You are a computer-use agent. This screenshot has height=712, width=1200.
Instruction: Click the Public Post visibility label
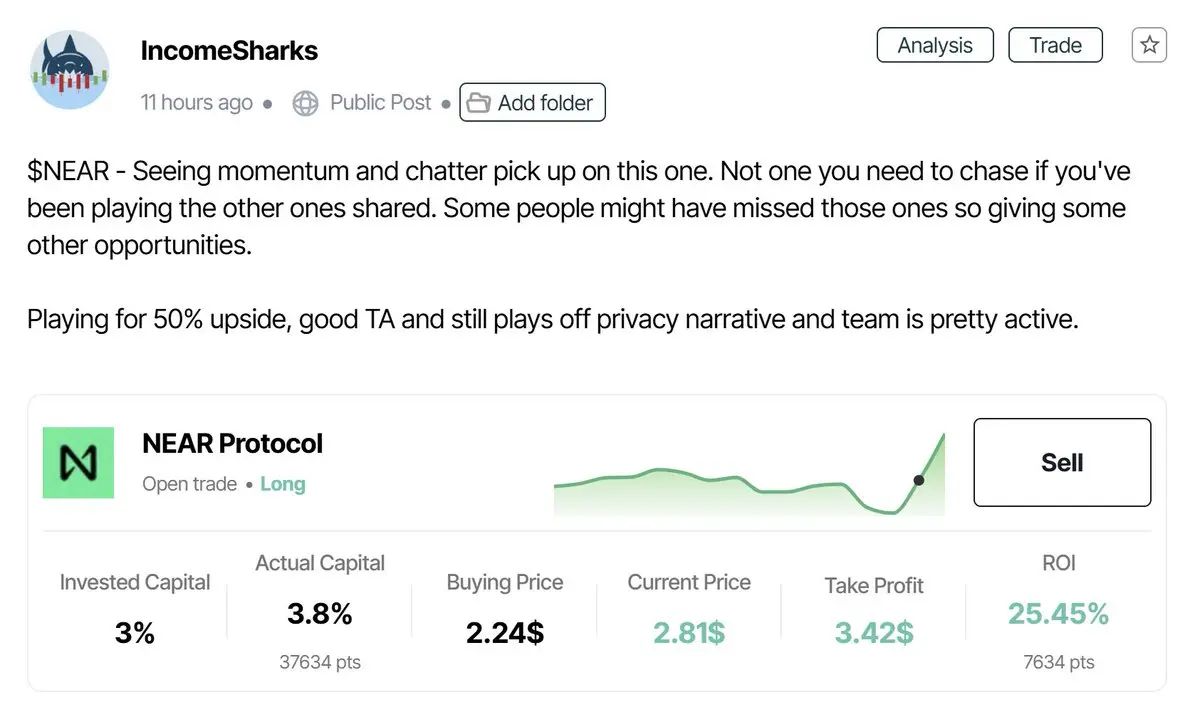(380, 103)
